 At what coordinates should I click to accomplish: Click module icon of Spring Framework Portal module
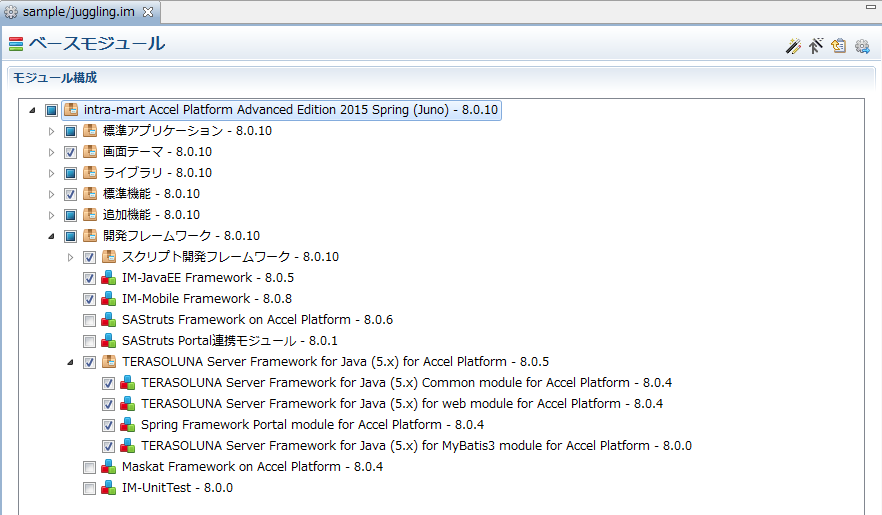[128, 424]
